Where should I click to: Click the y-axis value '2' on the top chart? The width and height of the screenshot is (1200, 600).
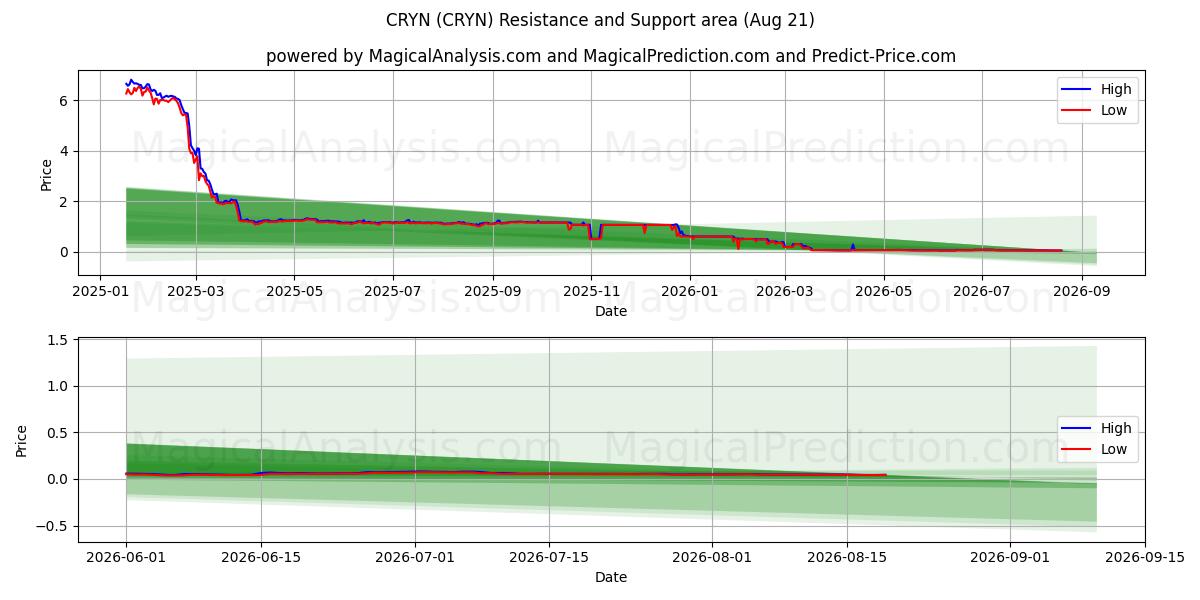tap(63, 202)
